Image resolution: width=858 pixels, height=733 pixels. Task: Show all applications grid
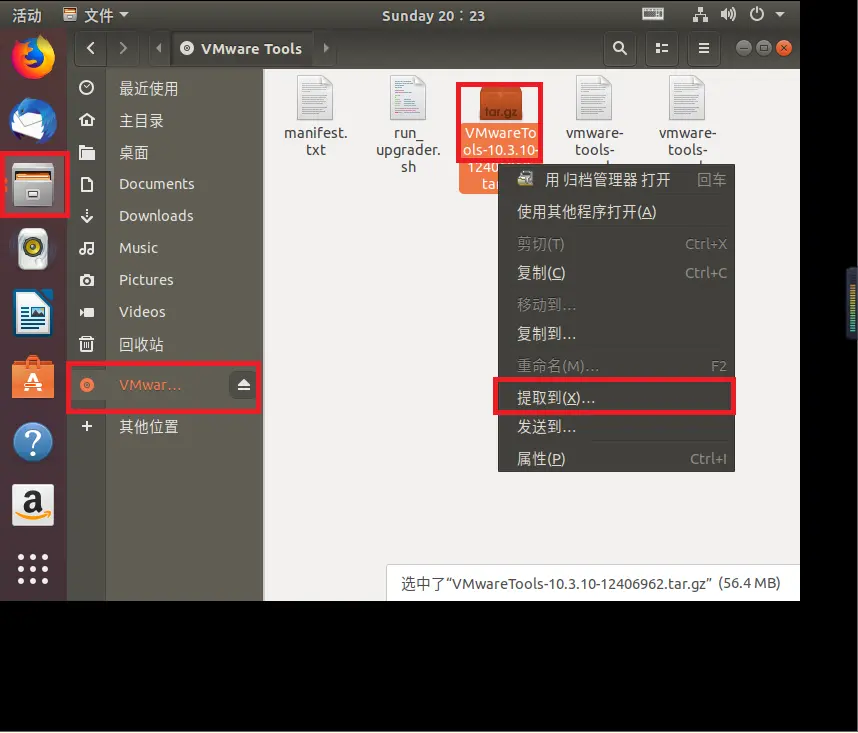coord(33,569)
